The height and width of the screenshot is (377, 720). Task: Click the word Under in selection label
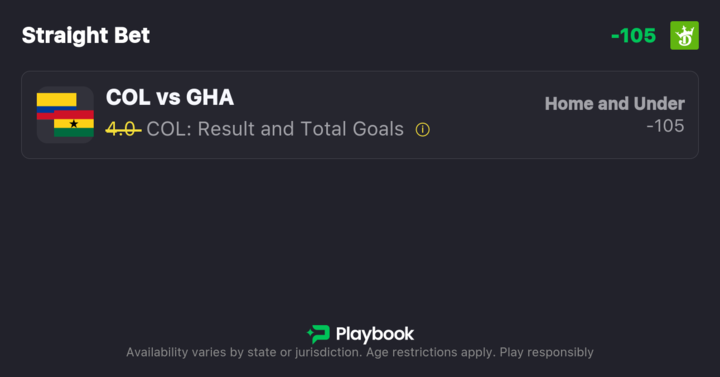tap(659, 104)
